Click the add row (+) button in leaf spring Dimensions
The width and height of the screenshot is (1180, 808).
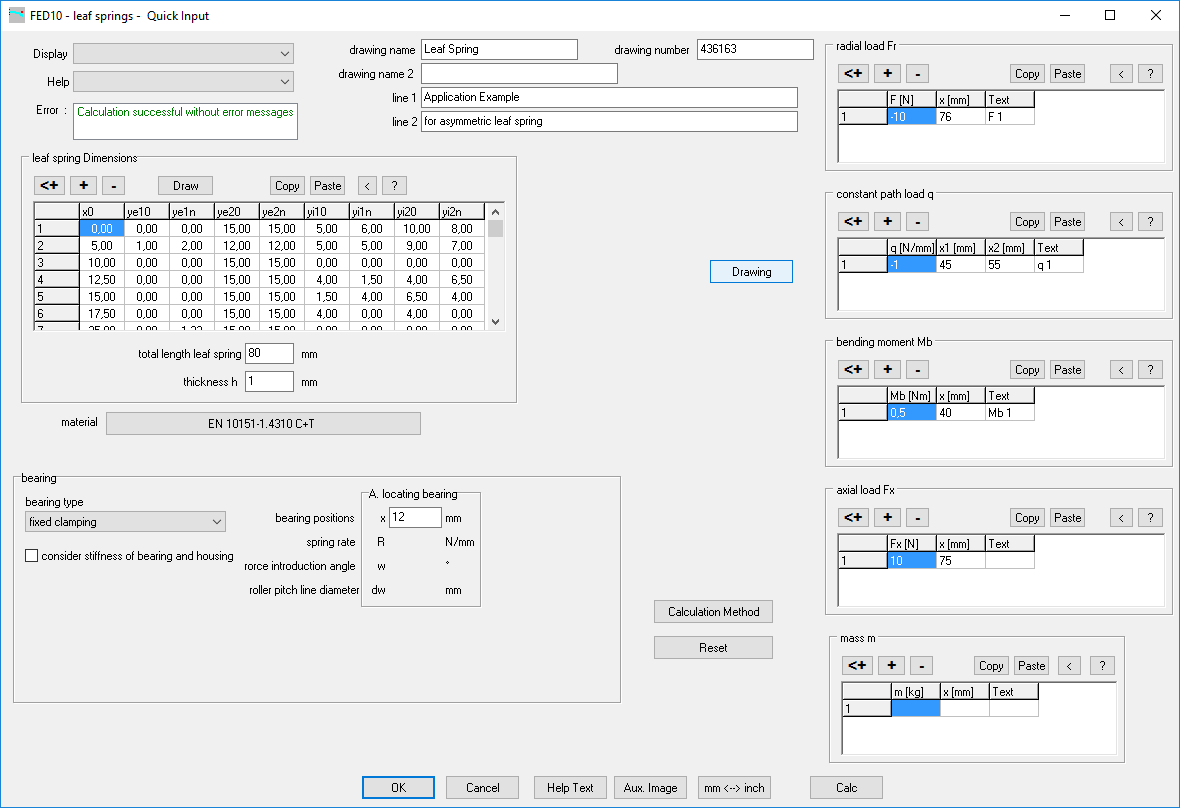(85, 185)
